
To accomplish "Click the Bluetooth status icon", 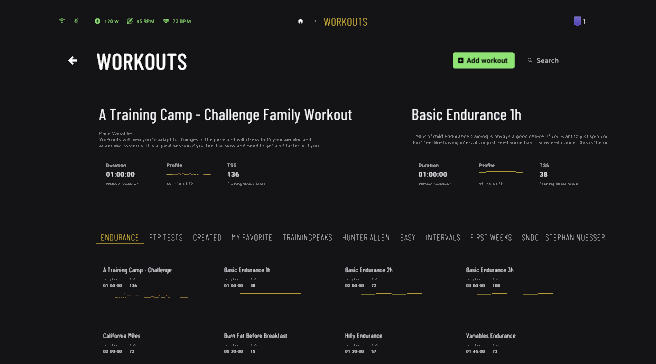I will click(x=76, y=21).
